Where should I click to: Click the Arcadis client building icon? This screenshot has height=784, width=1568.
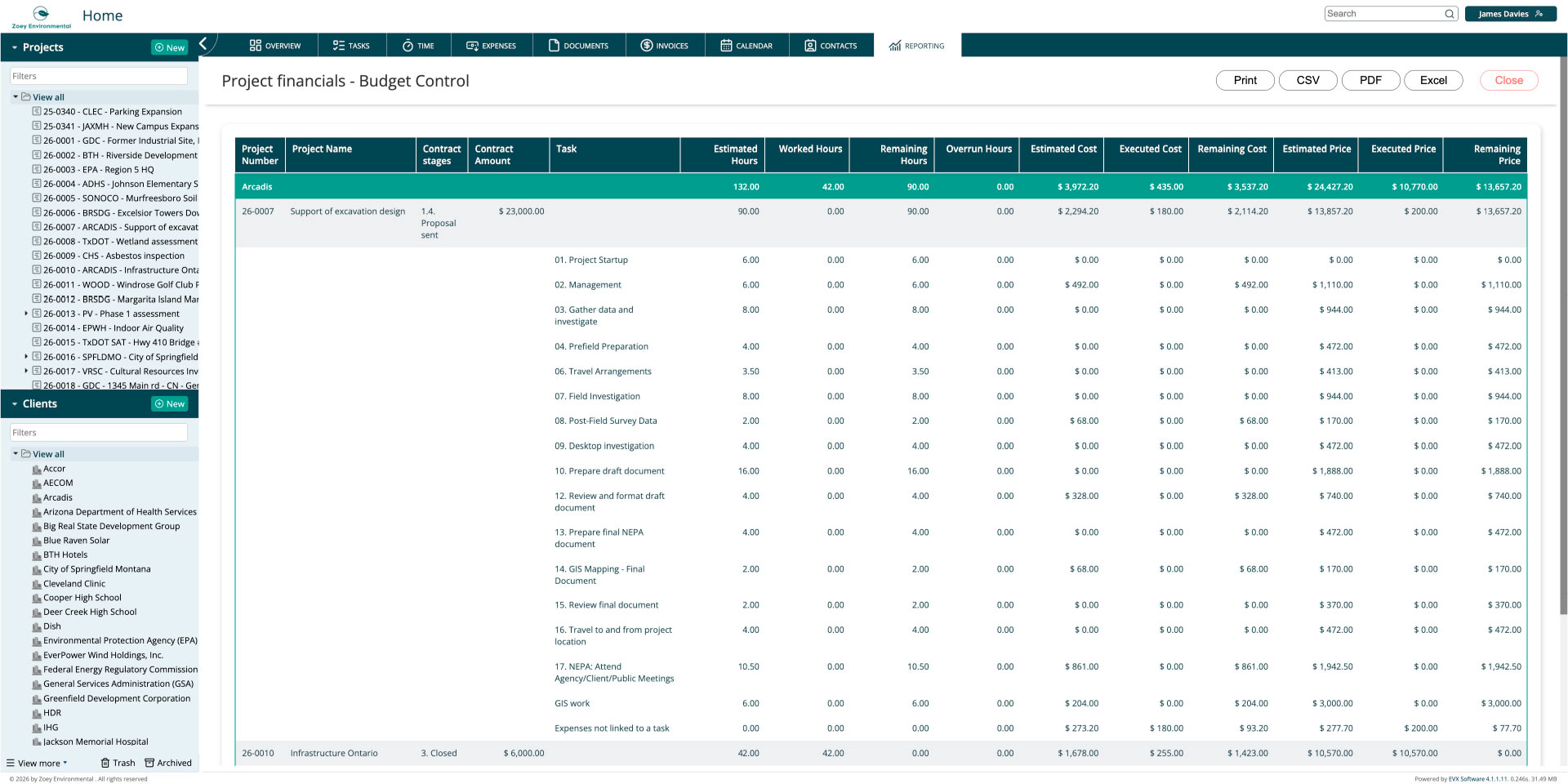coord(37,498)
